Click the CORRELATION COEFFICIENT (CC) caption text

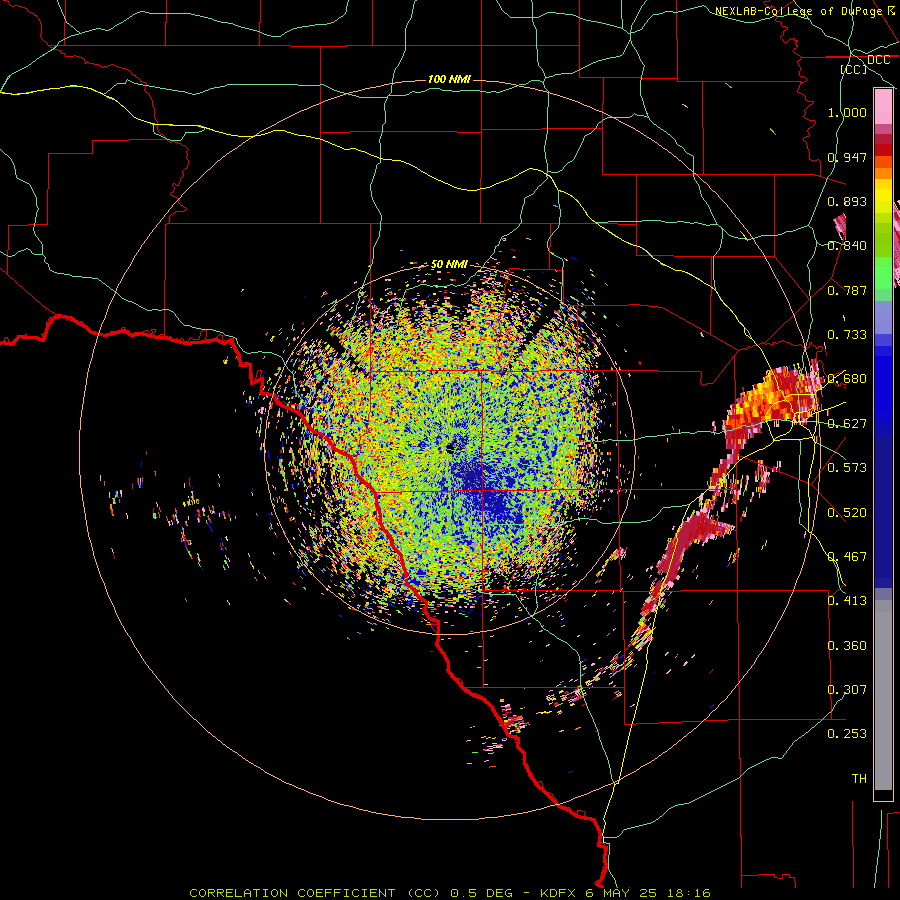tap(315, 893)
